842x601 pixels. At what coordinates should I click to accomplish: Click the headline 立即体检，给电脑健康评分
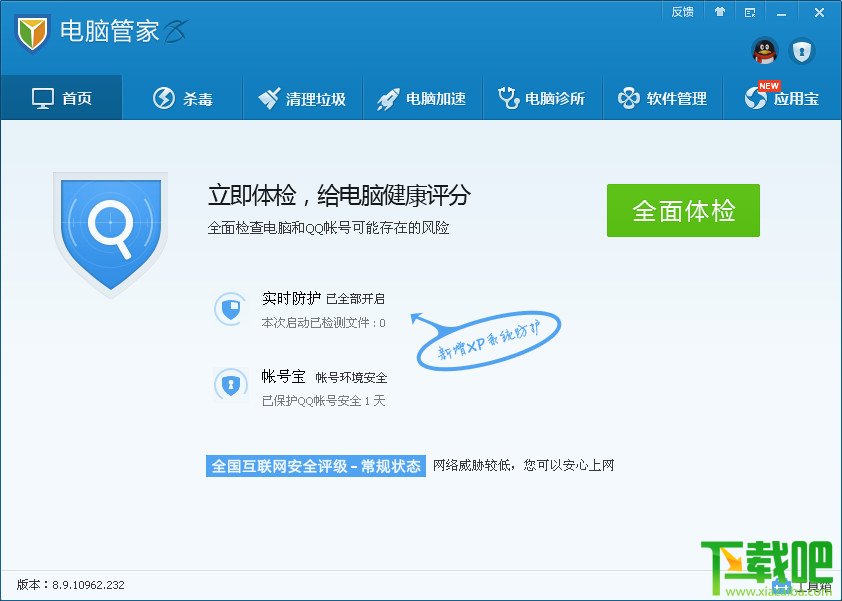coord(339,195)
